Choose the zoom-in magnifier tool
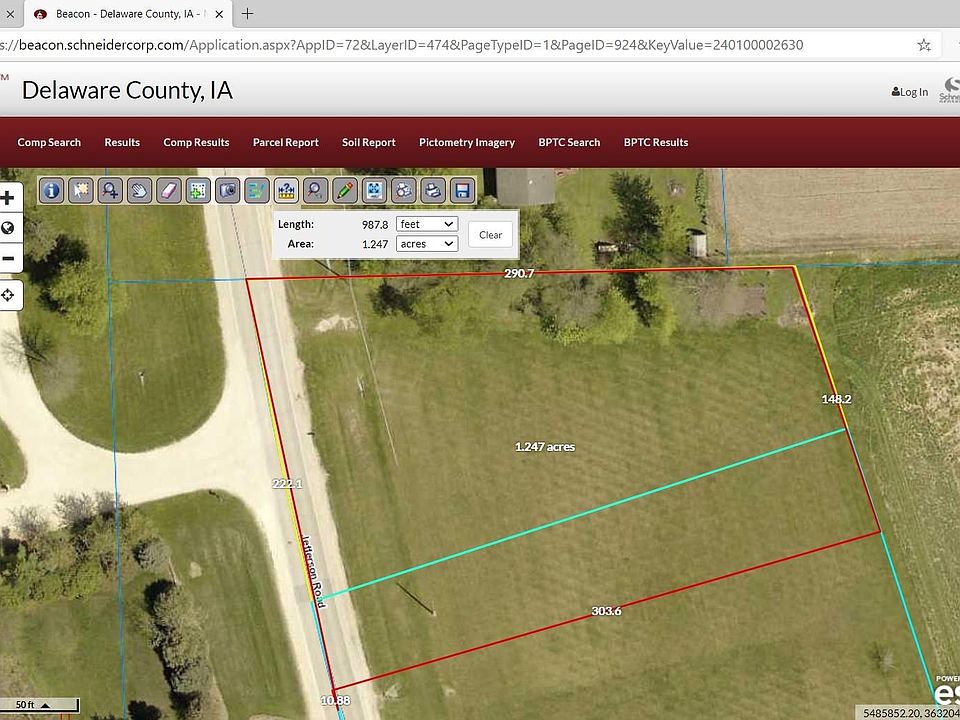Viewport: 960px width, 720px height. click(x=110, y=190)
